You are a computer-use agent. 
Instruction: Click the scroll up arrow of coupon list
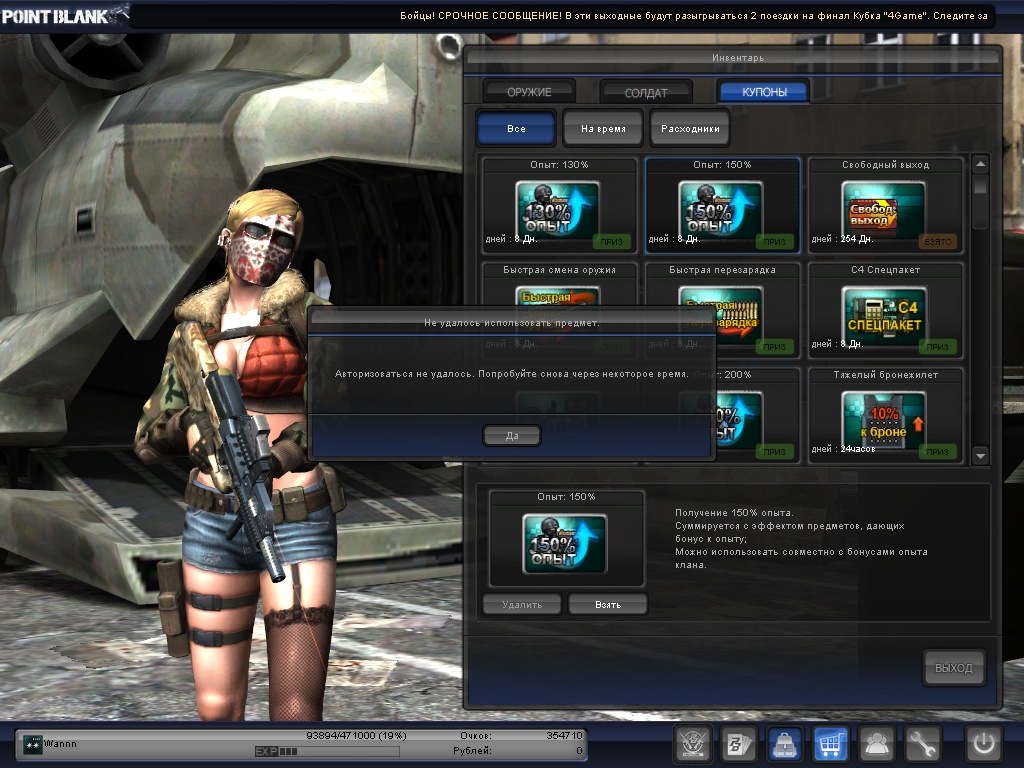980,164
